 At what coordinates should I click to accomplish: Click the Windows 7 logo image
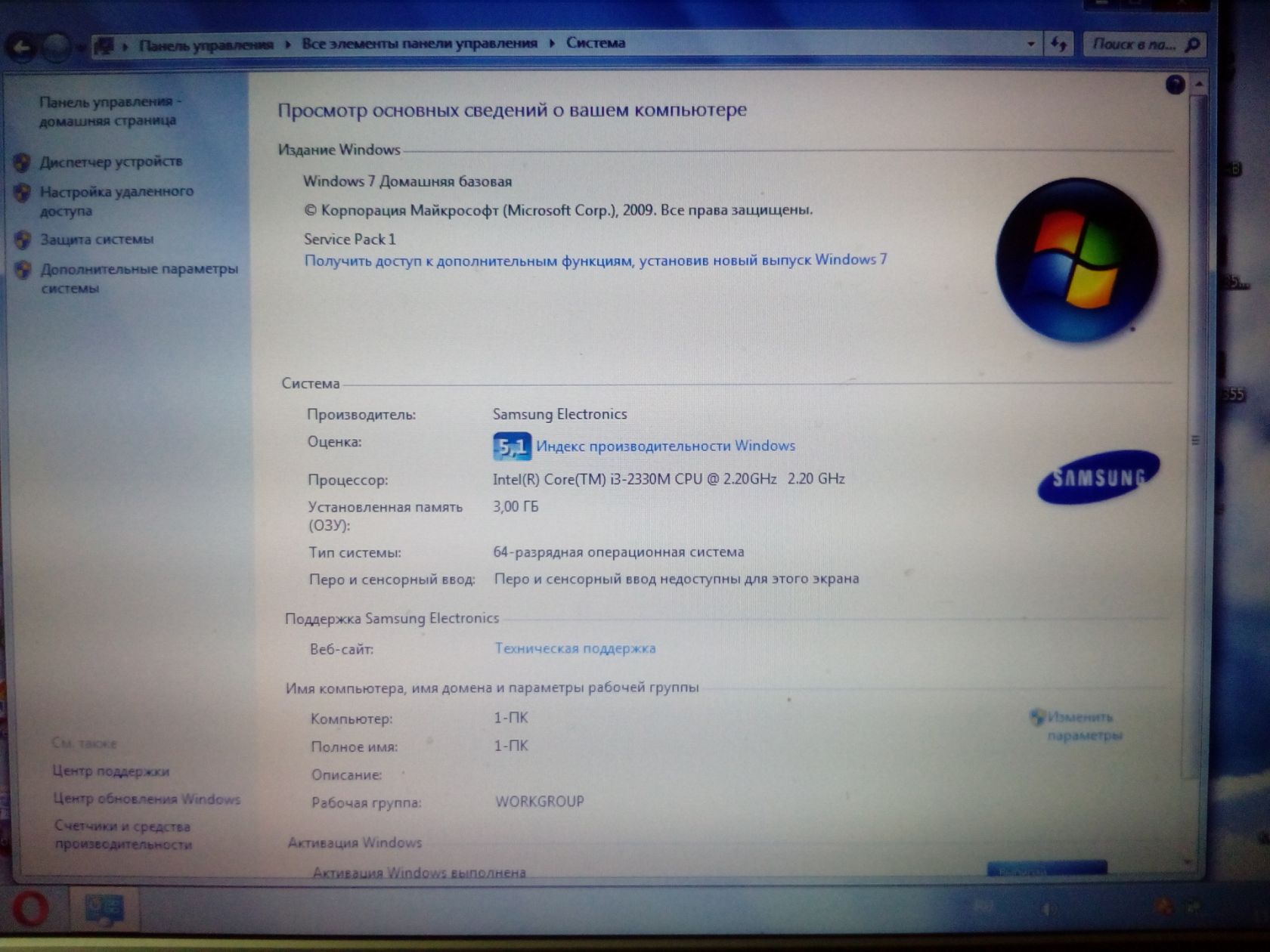click(x=1076, y=259)
